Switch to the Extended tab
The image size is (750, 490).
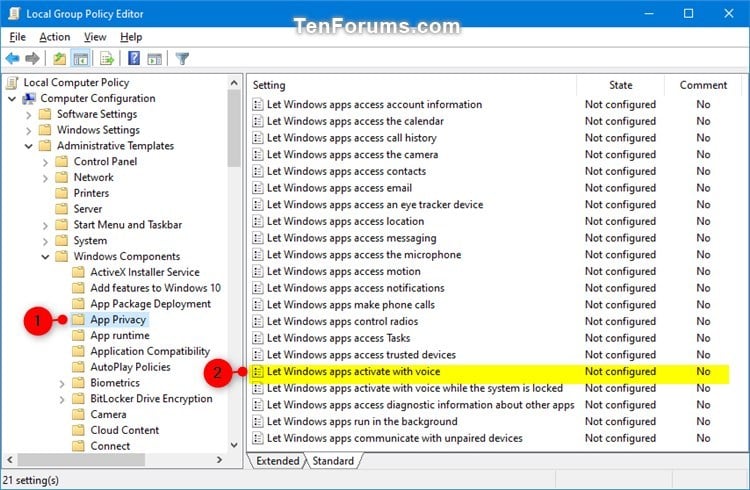pyautogui.click(x=277, y=461)
